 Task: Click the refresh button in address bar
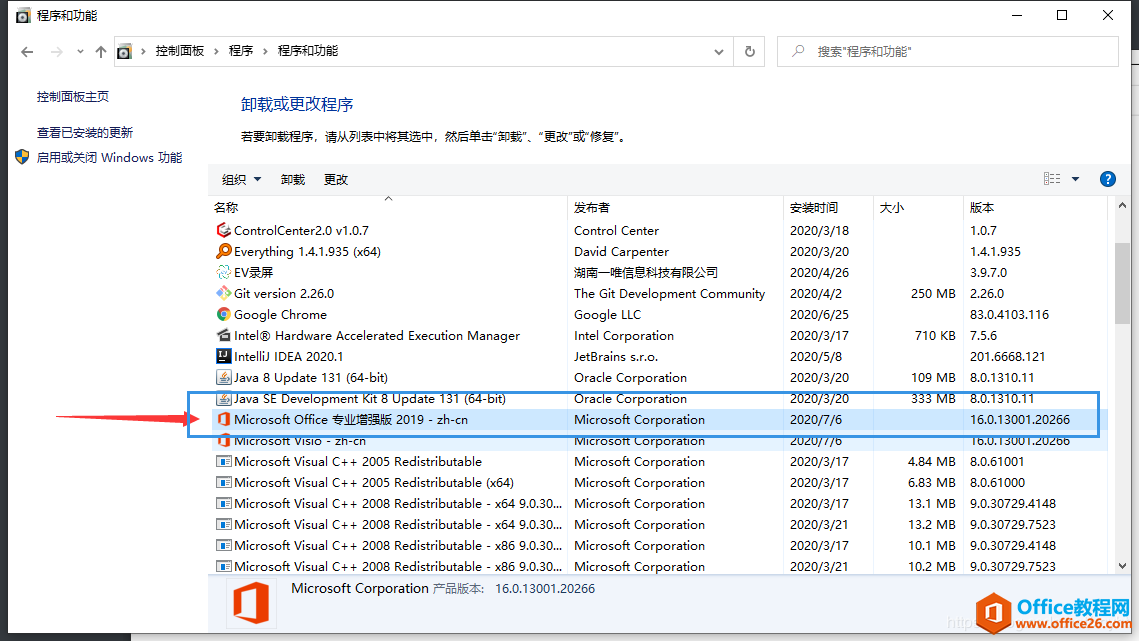click(750, 52)
